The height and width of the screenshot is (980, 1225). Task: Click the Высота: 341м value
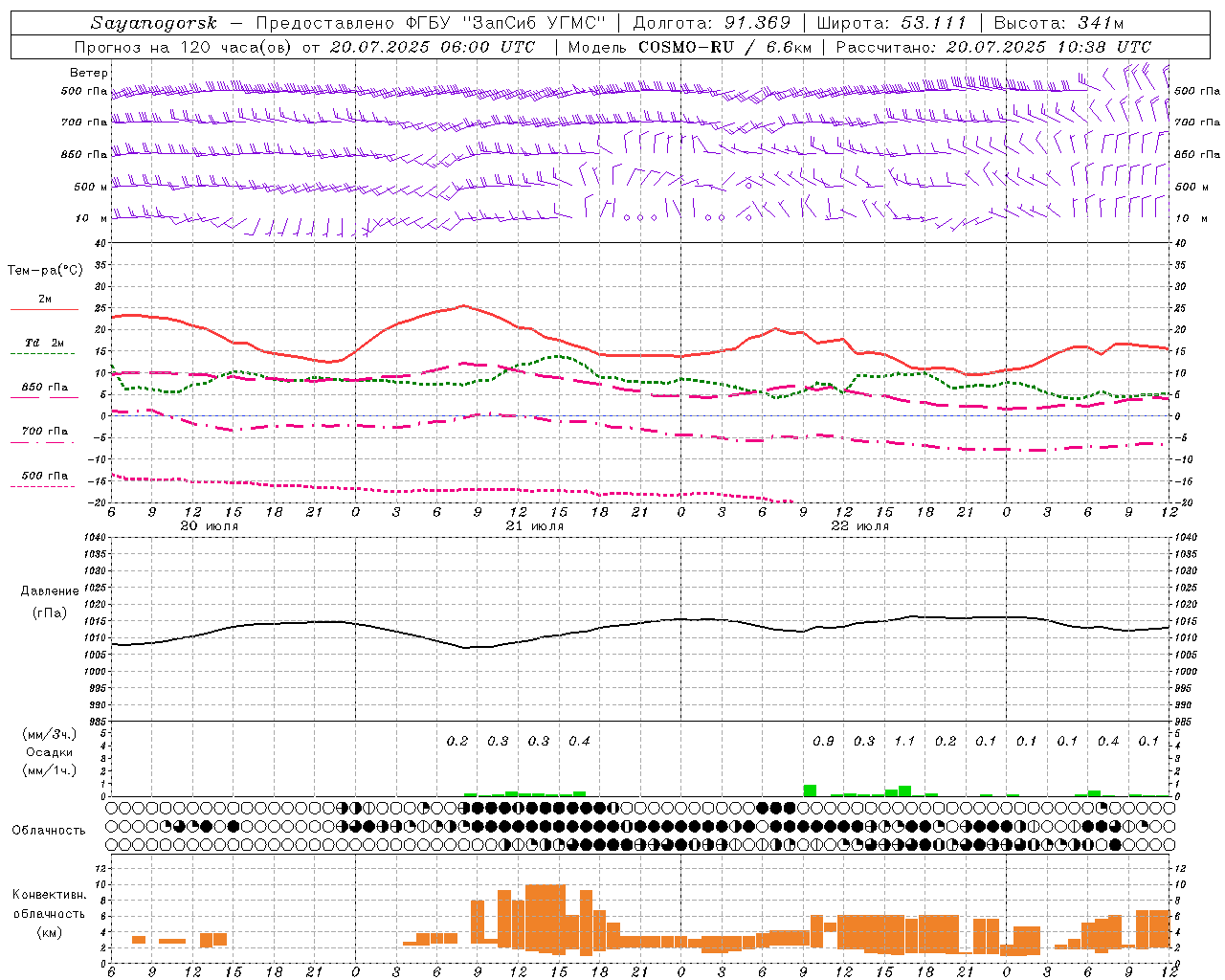pos(1058,23)
